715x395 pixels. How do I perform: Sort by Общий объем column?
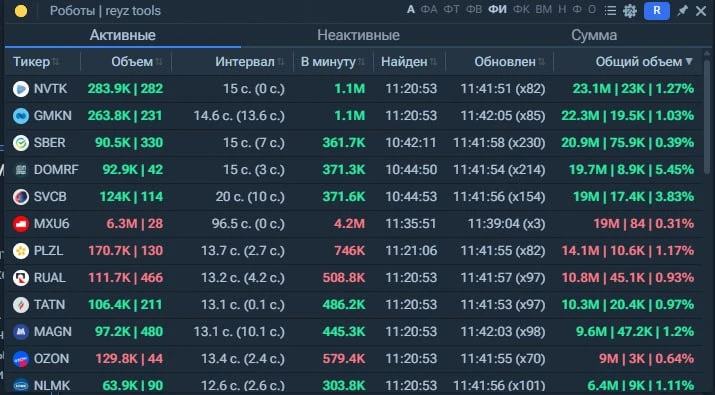coord(644,62)
